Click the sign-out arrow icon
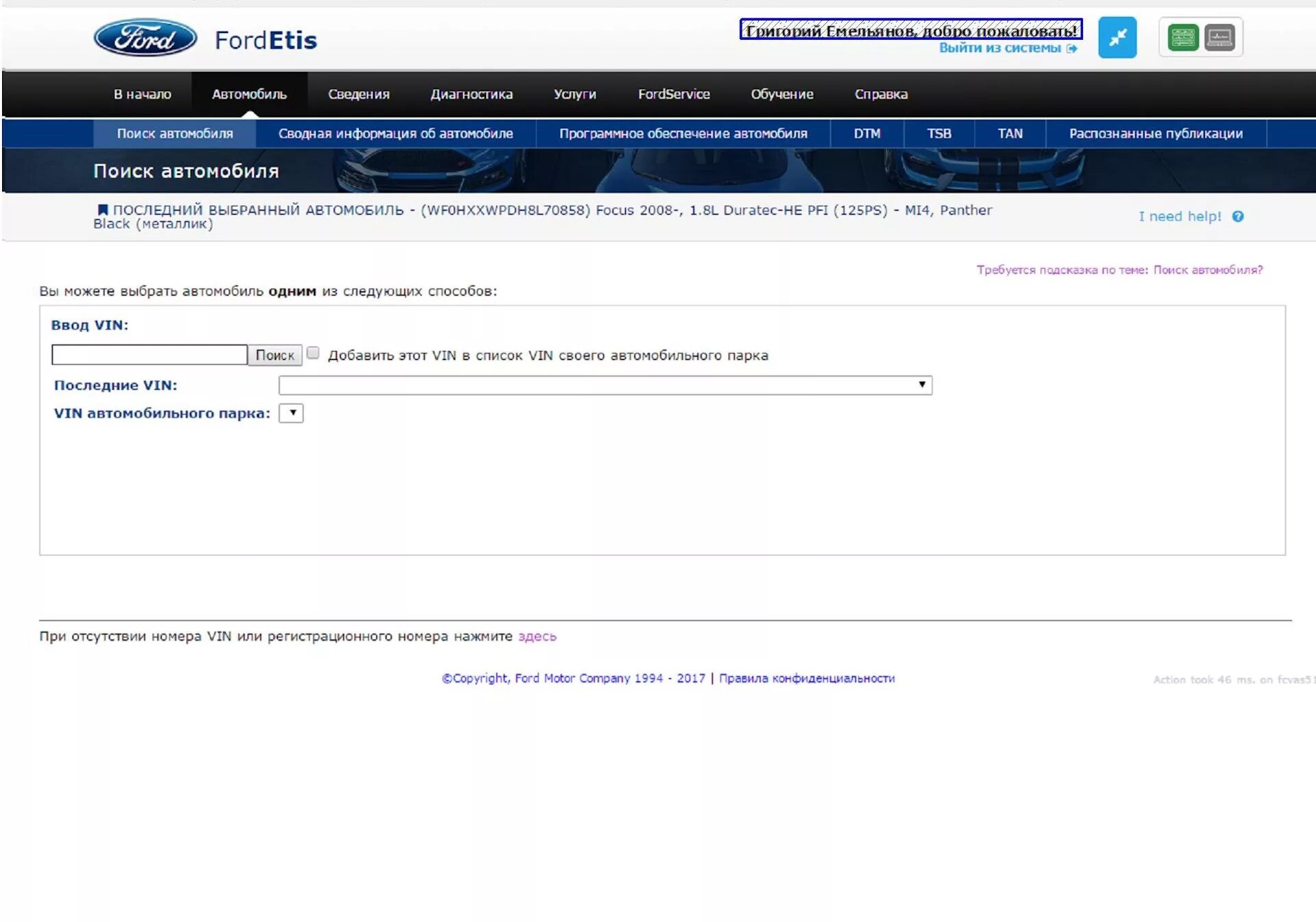The height and width of the screenshot is (922, 1316). coord(1071,49)
